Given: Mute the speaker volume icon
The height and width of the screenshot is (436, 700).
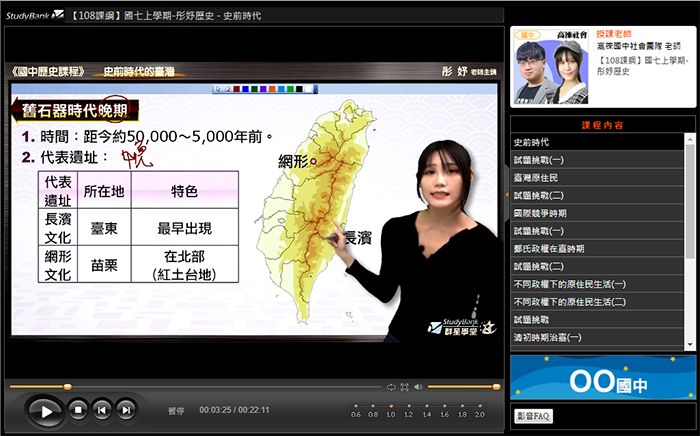Looking at the screenshot, I should [419, 386].
